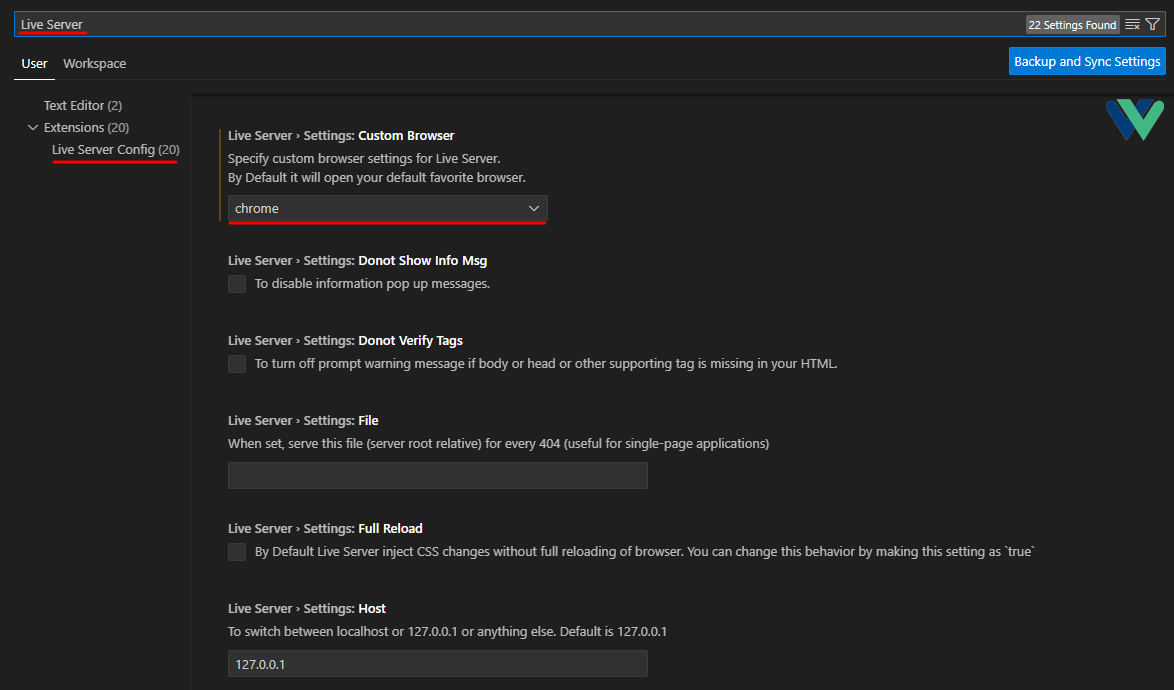Click the Settings: File input field

pyautogui.click(x=437, y=475)
